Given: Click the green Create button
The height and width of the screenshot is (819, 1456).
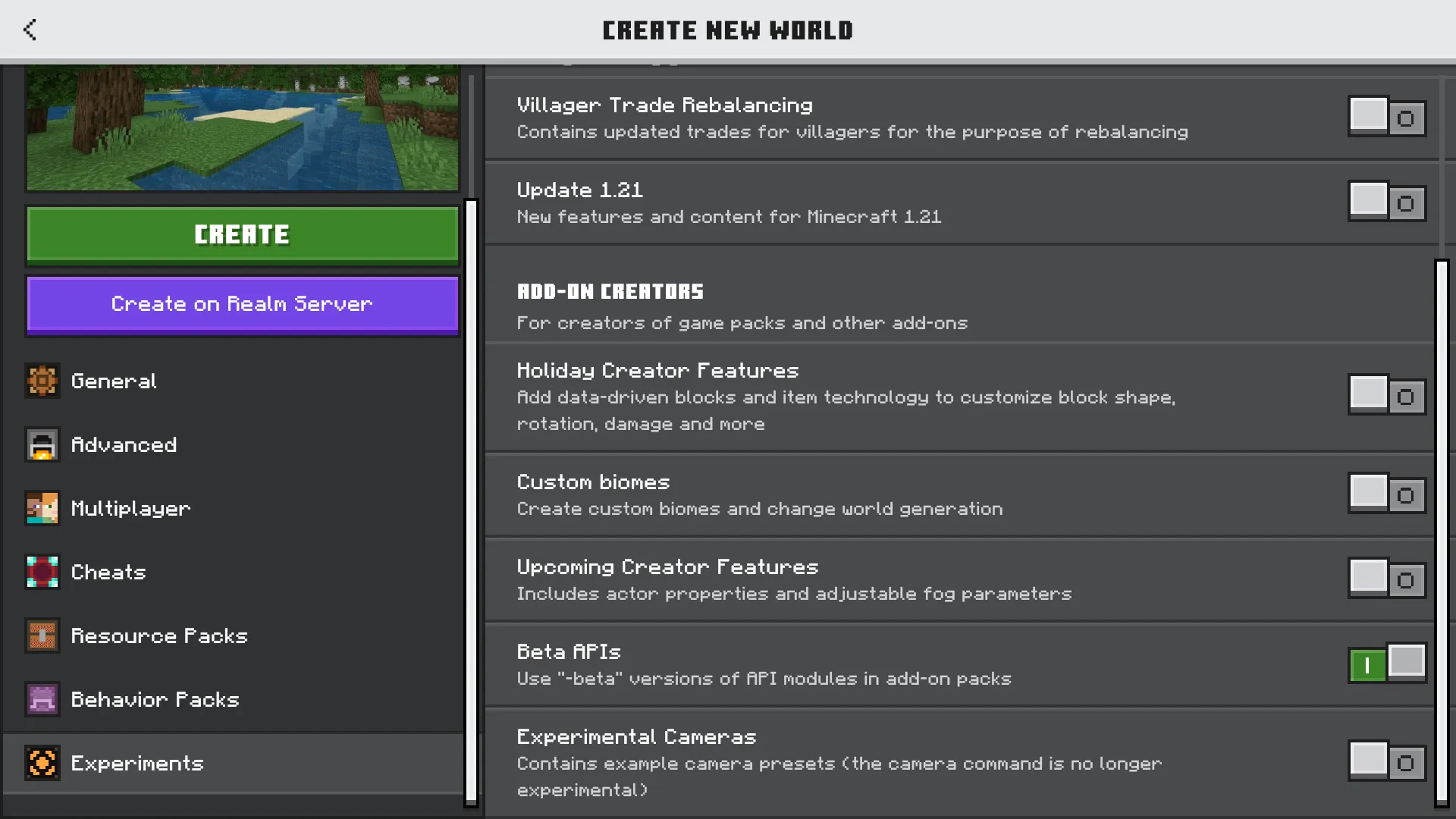Looking at the screenshot, I should tap(243, 235).
